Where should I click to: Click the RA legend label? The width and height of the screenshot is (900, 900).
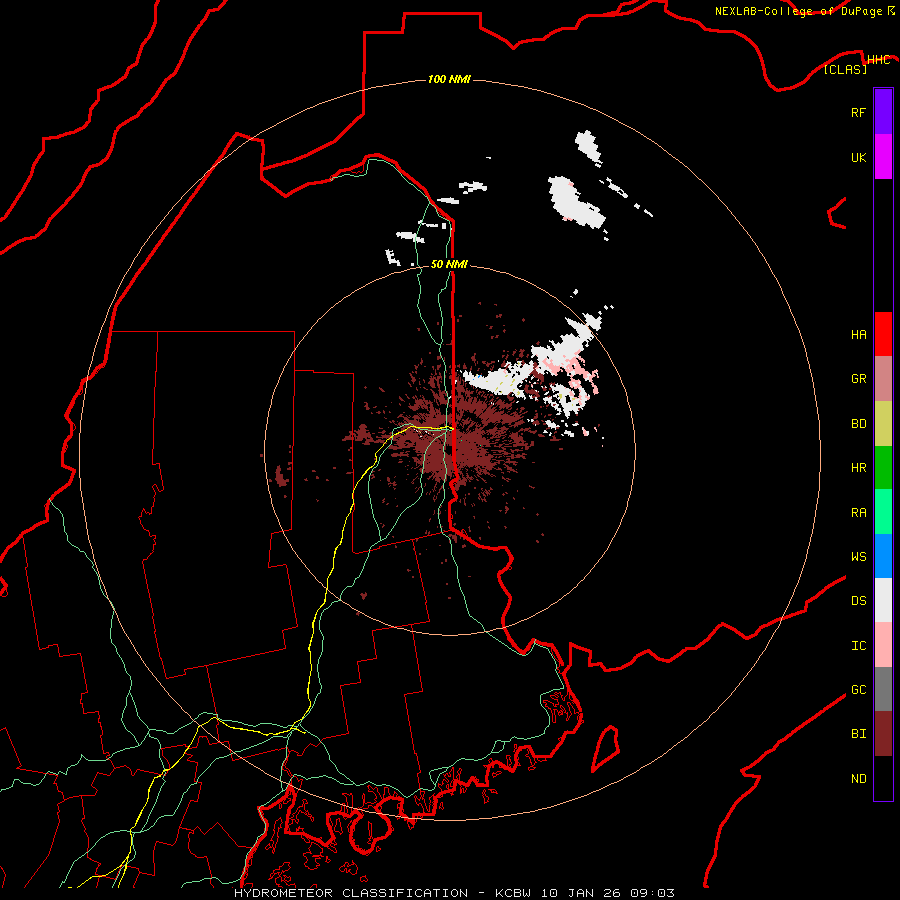[858, 512]
